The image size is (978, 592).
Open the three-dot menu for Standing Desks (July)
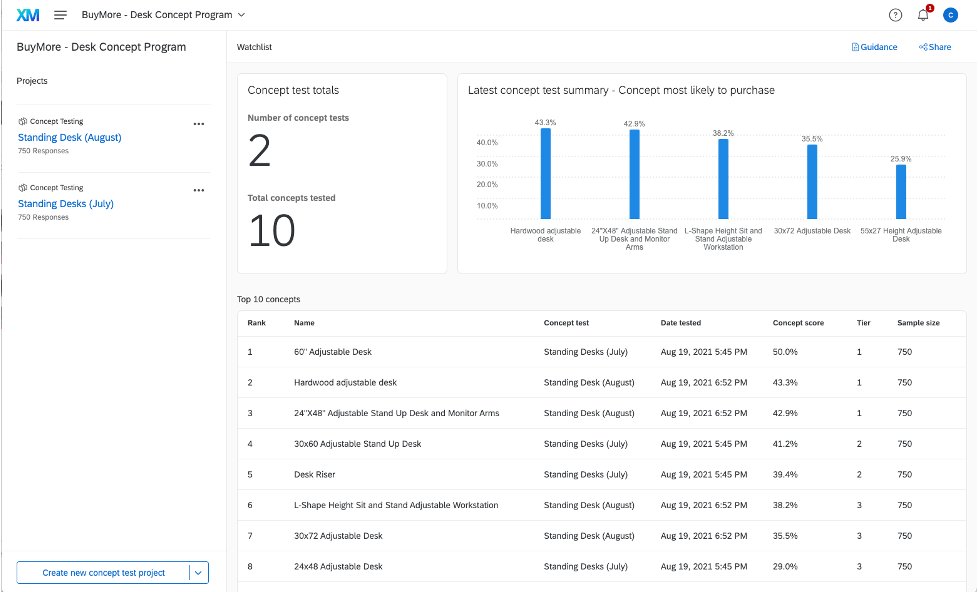[199, 190]
